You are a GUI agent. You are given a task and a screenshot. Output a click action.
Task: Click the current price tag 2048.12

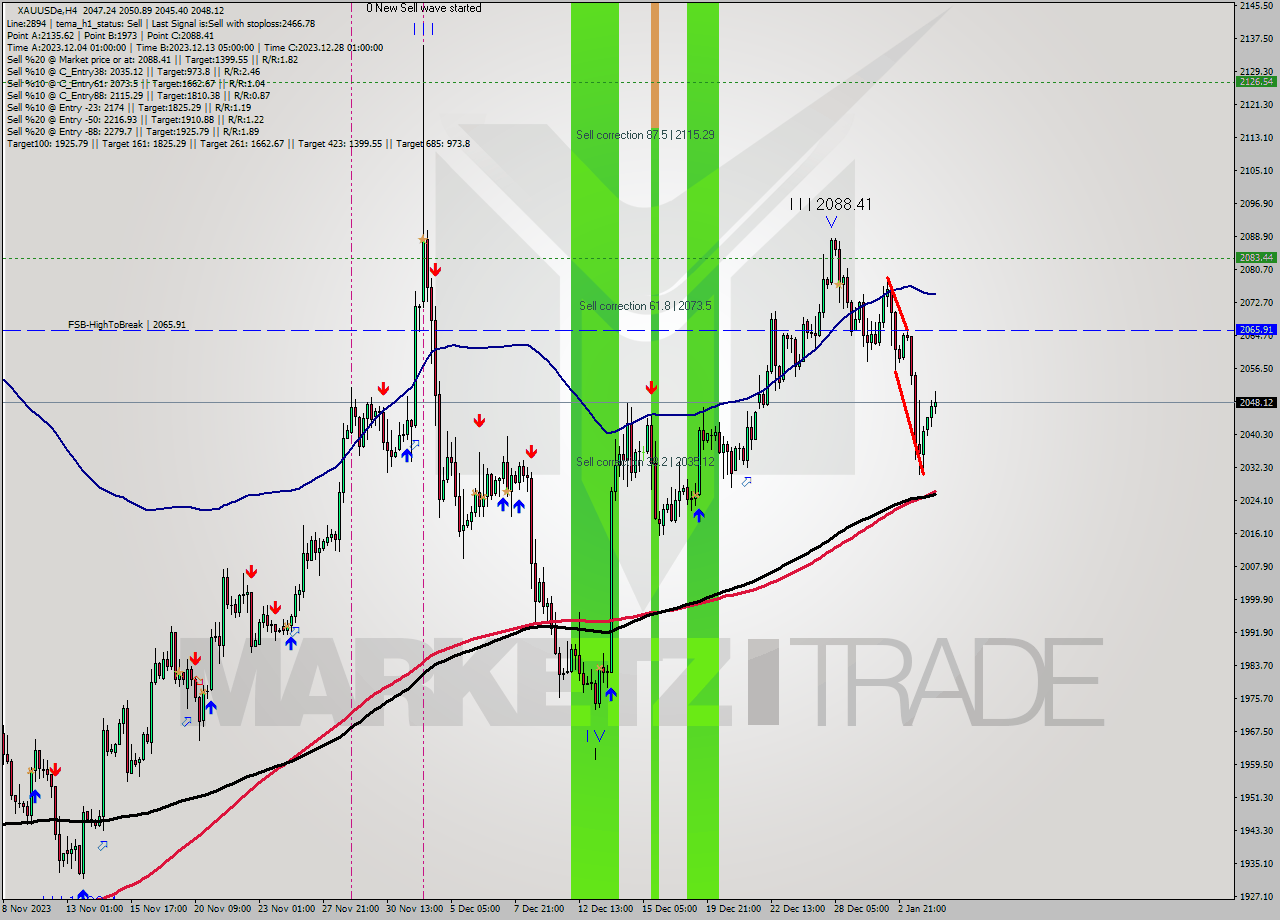(1256, 403)
